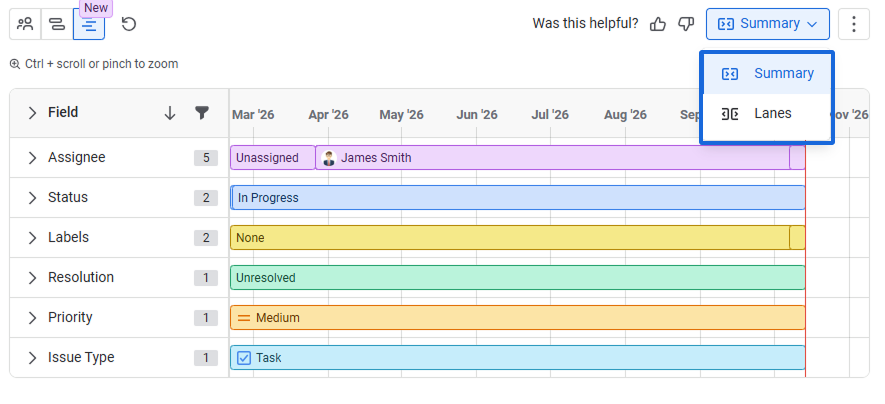This screenshot has width=885, height=404.
Task: Click the Jul '26 month header
Action: (550, 115)
